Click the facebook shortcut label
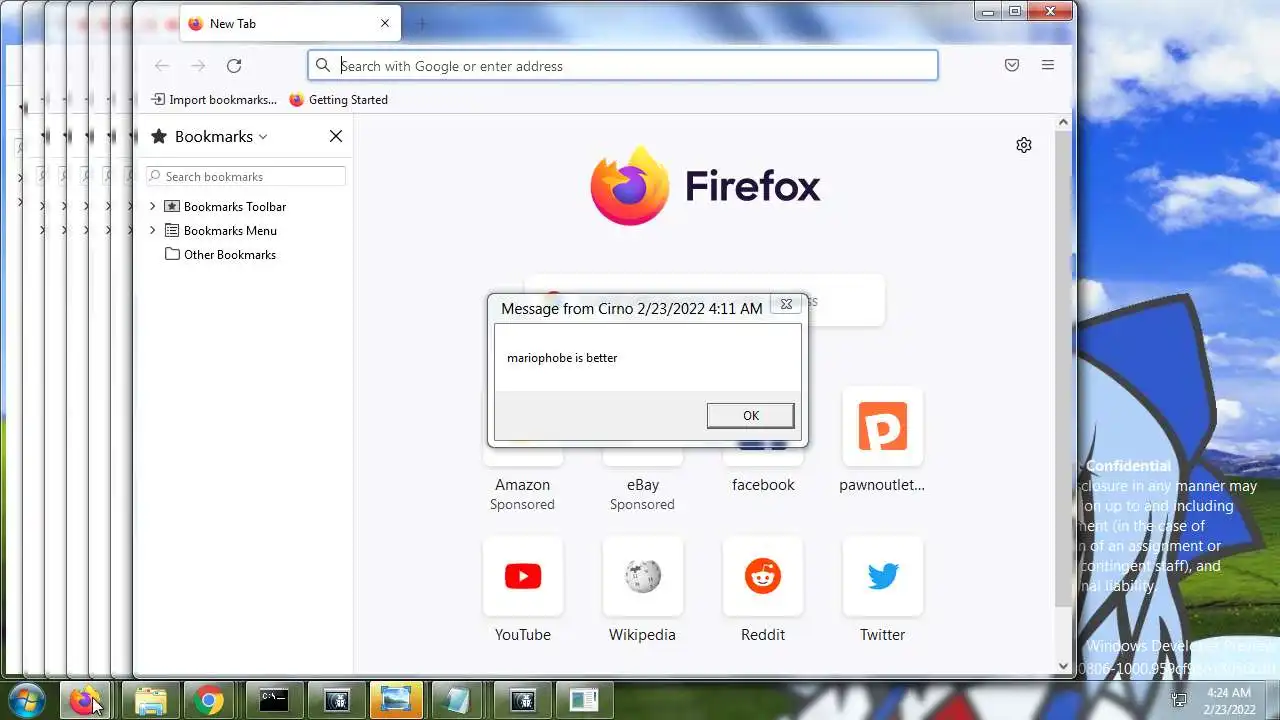The width and height of the screenshot is (1280, 720). 763,485
